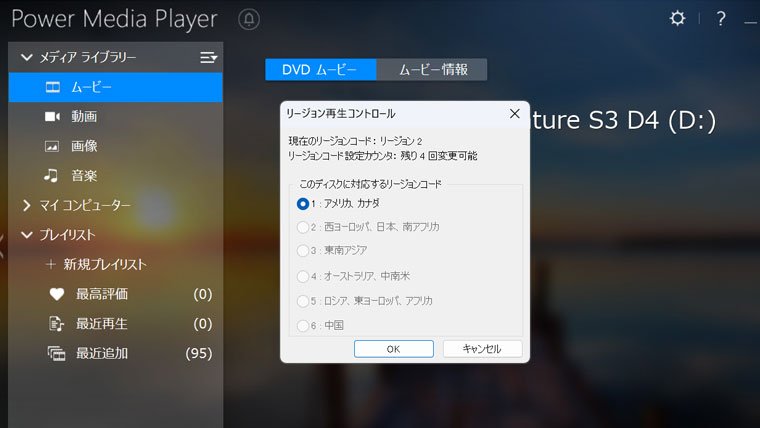
Task: Switch to the DVD ムービー tab
Action: [x=320, y=70]
